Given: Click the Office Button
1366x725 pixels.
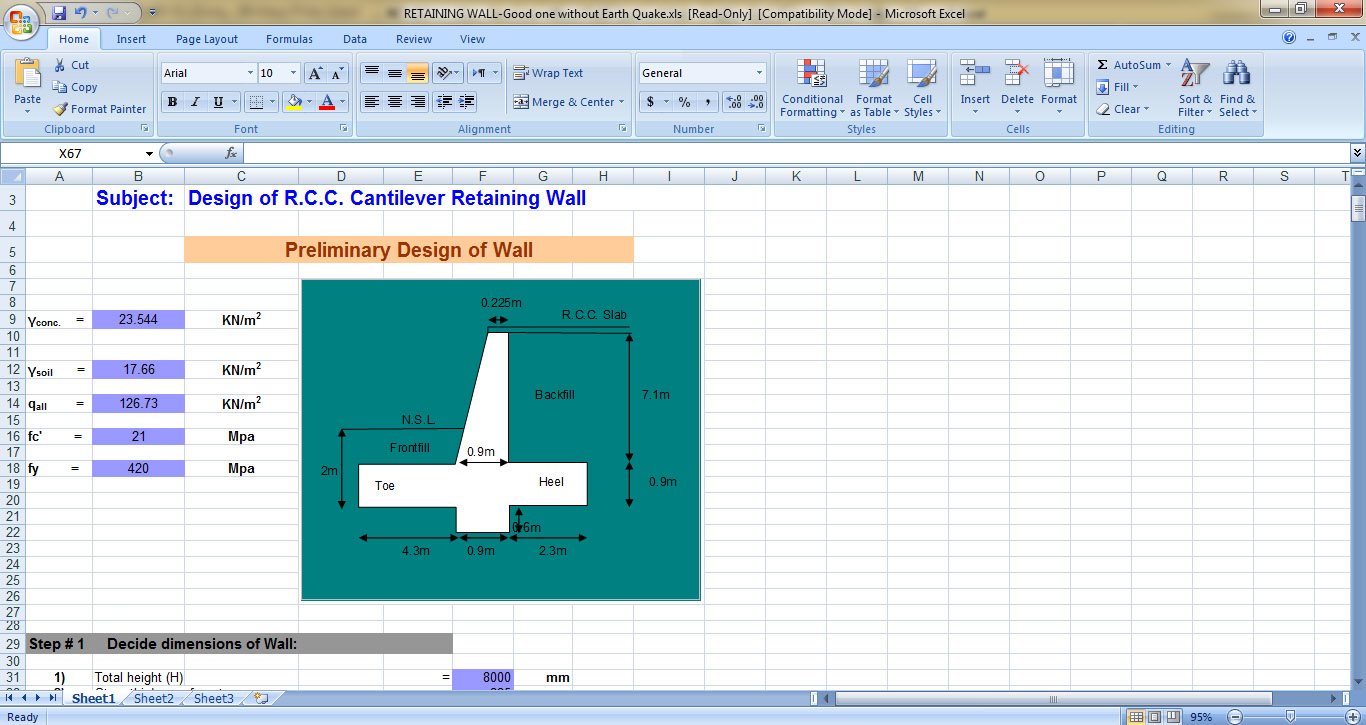Looking at the screenshot, I should click(x=22, y=20).
